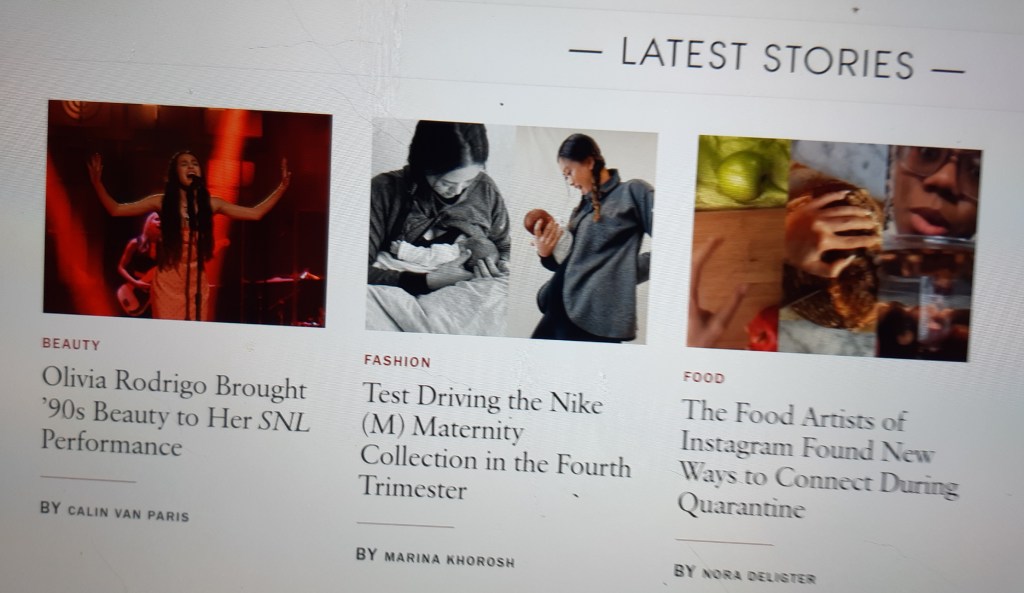Select the FOOD category label

tap(704, 377)
